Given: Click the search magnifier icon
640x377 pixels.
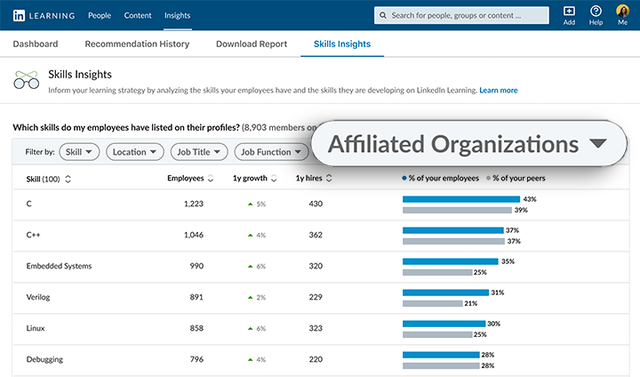Looking at the screenshot, I should [383, 16].
